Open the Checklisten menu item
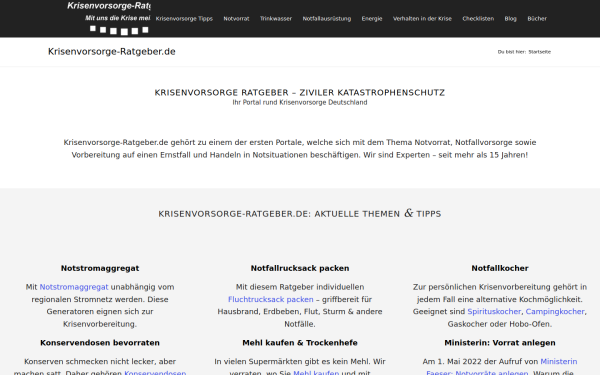600x375 pixels. 478,18
